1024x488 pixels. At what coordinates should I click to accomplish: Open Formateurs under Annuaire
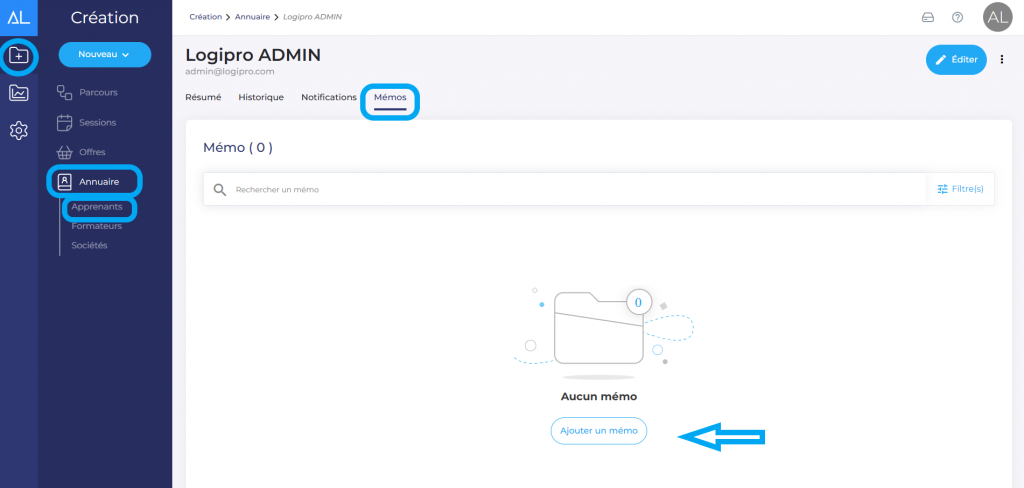[x=97, y=226]
